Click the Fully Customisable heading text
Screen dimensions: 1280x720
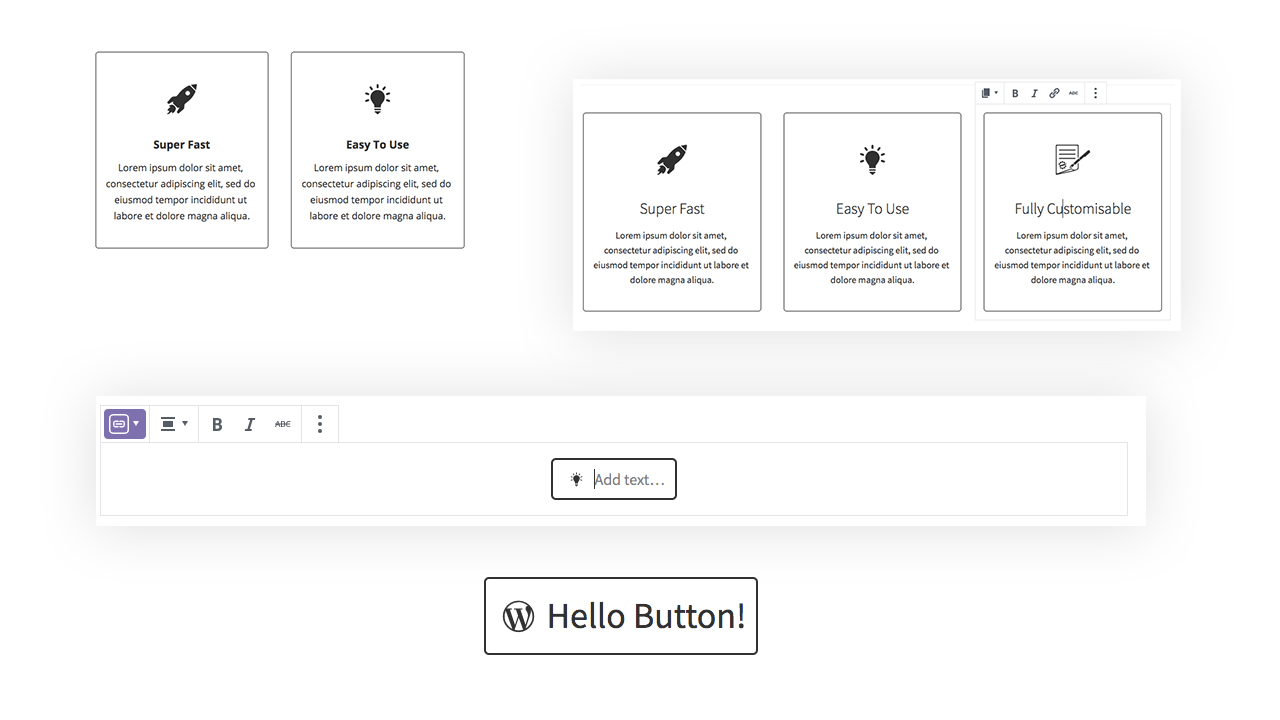(1072, 209)
